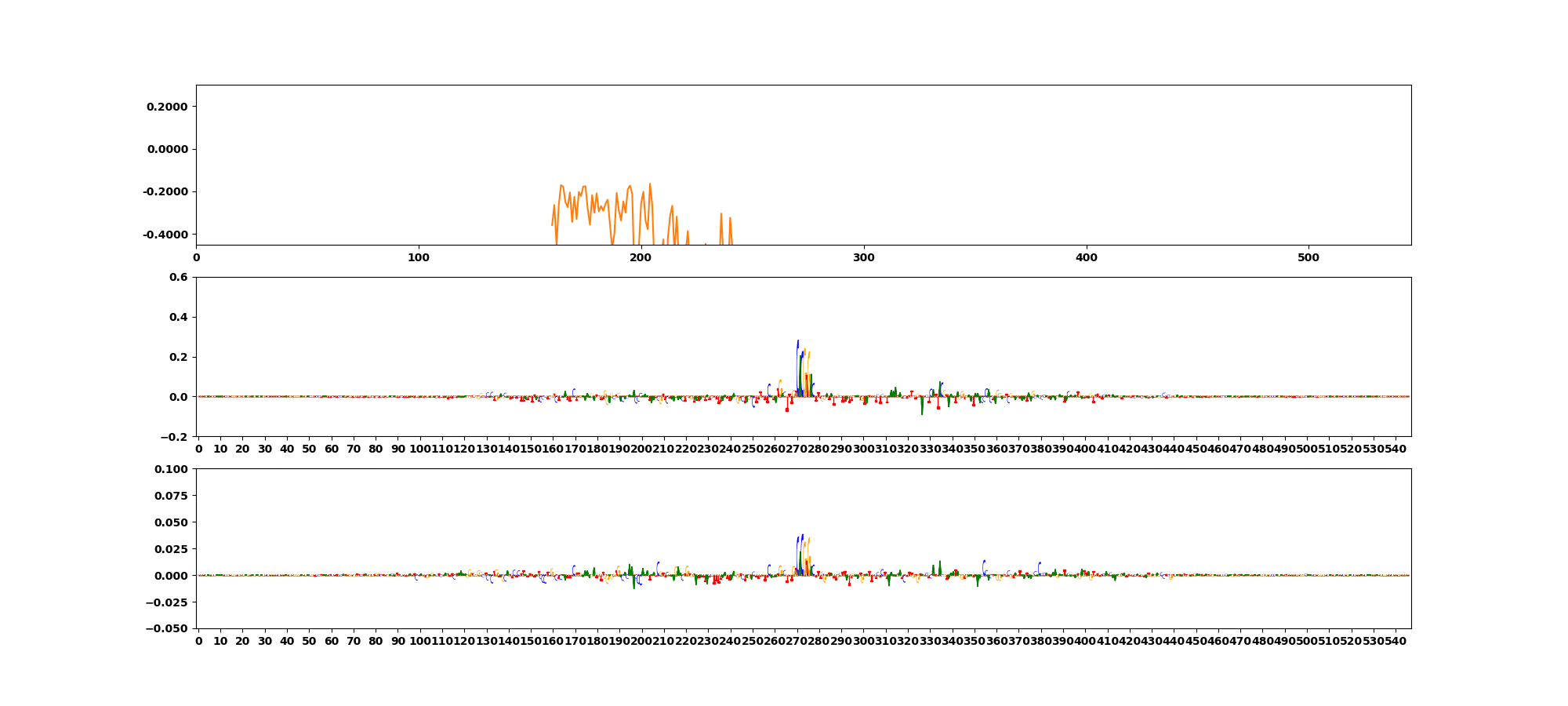Click the 0.075 y-axis label in bottom plot

(x=172, y=496)
